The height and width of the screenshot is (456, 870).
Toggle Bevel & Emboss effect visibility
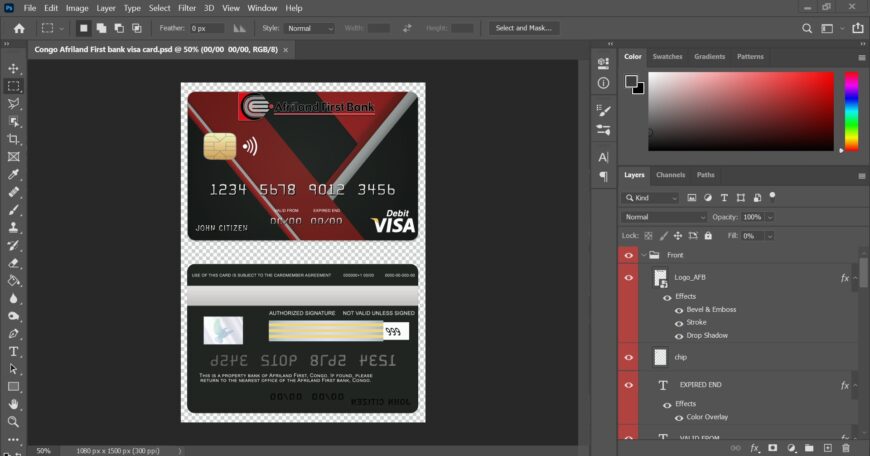[x=679, y=310]
